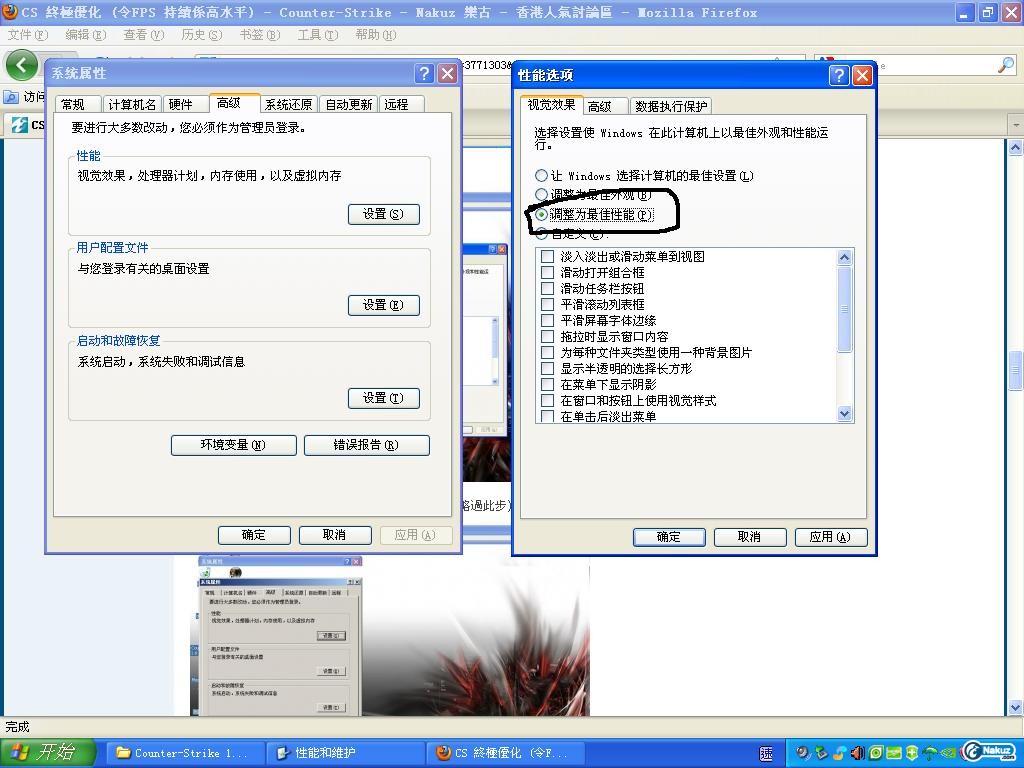Click the Firefox green back arrow button

[21, 65]
